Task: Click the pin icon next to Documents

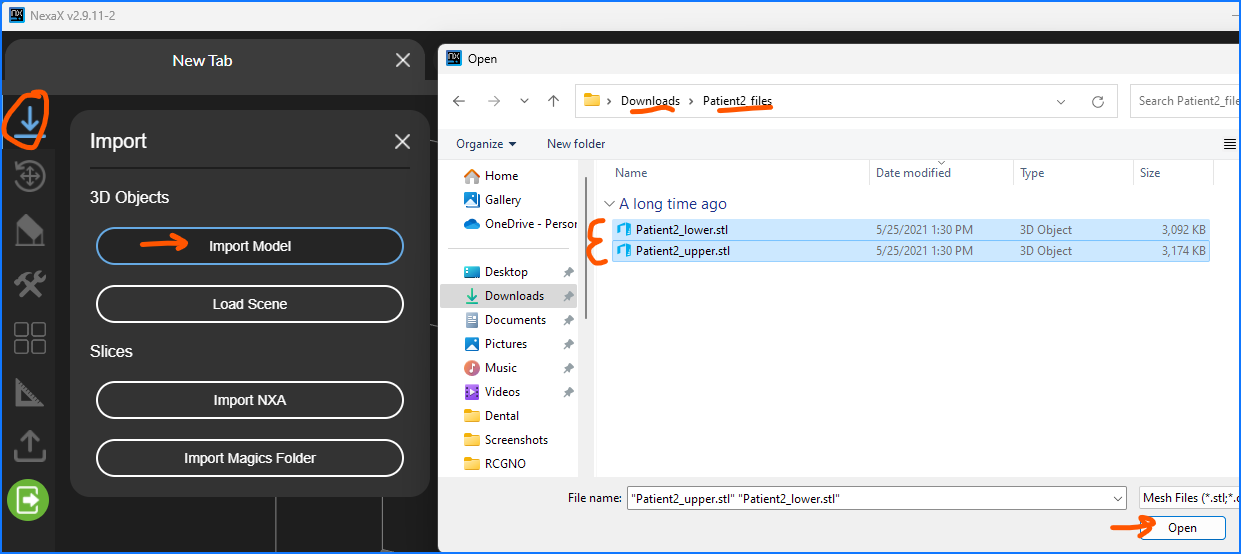Action: [568, 320]
